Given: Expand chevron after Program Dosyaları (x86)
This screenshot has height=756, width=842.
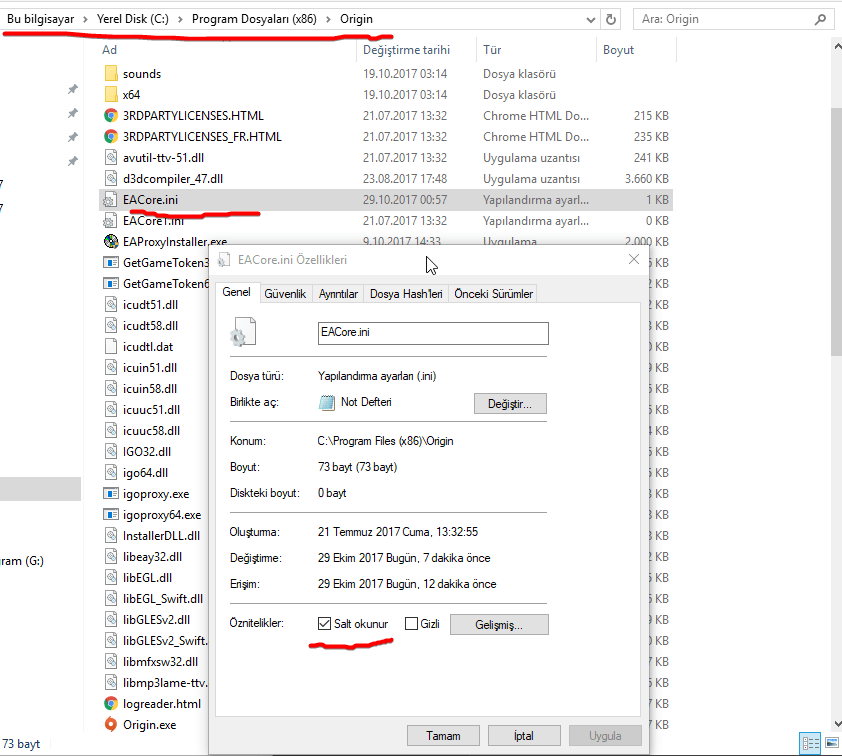Looking at the screenshot, I should click(328, 19).
